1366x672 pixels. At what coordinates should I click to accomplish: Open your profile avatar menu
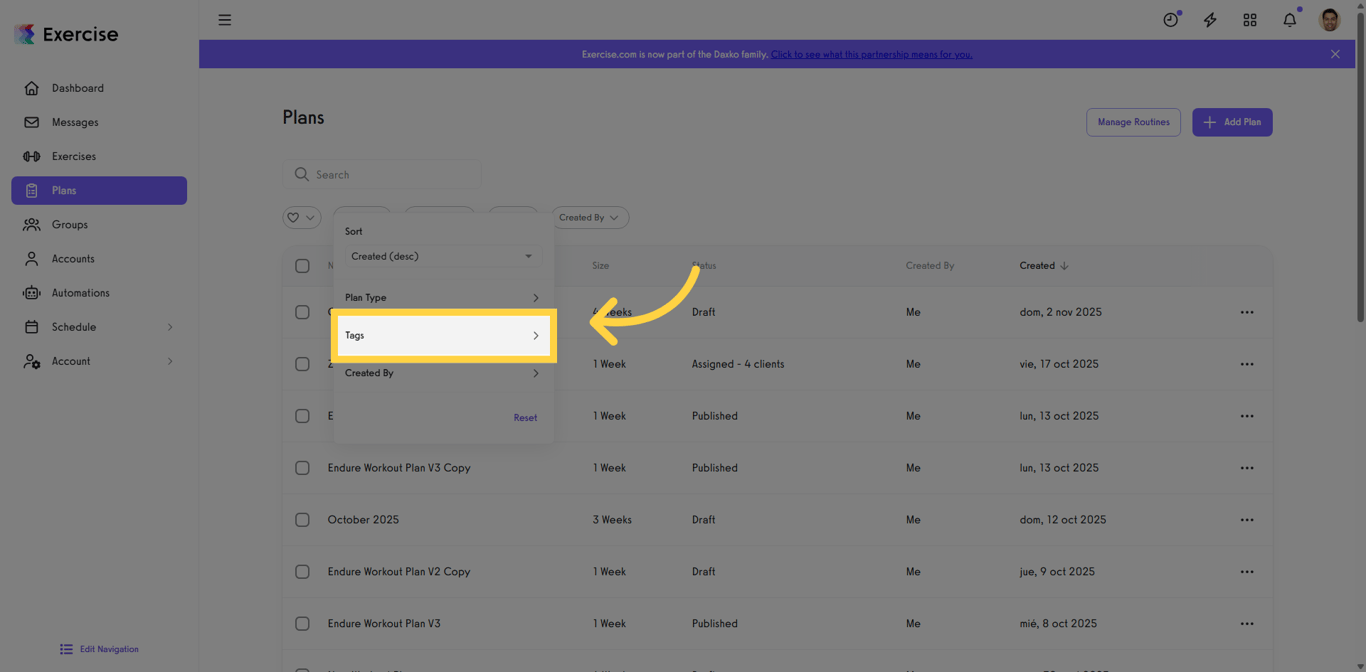pyautogui.click(x=1329, y=19)
